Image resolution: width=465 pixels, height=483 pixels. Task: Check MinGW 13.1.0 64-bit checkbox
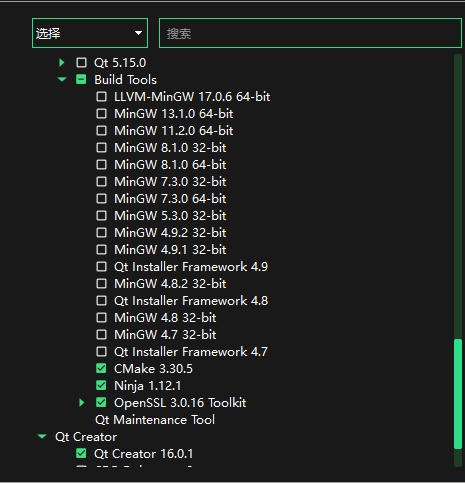coord(101,113)
